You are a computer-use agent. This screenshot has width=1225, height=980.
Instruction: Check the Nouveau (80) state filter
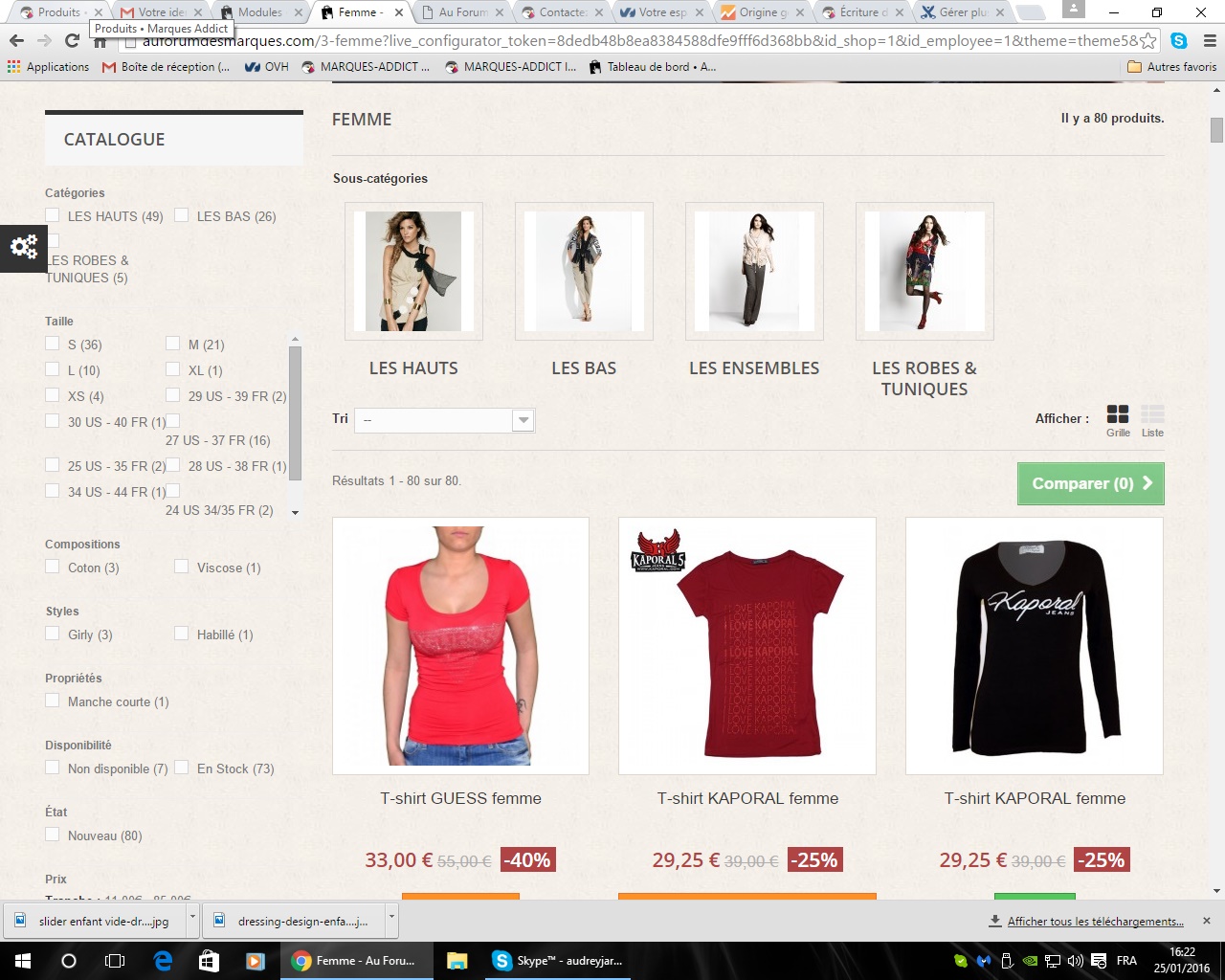coord(53,835)
